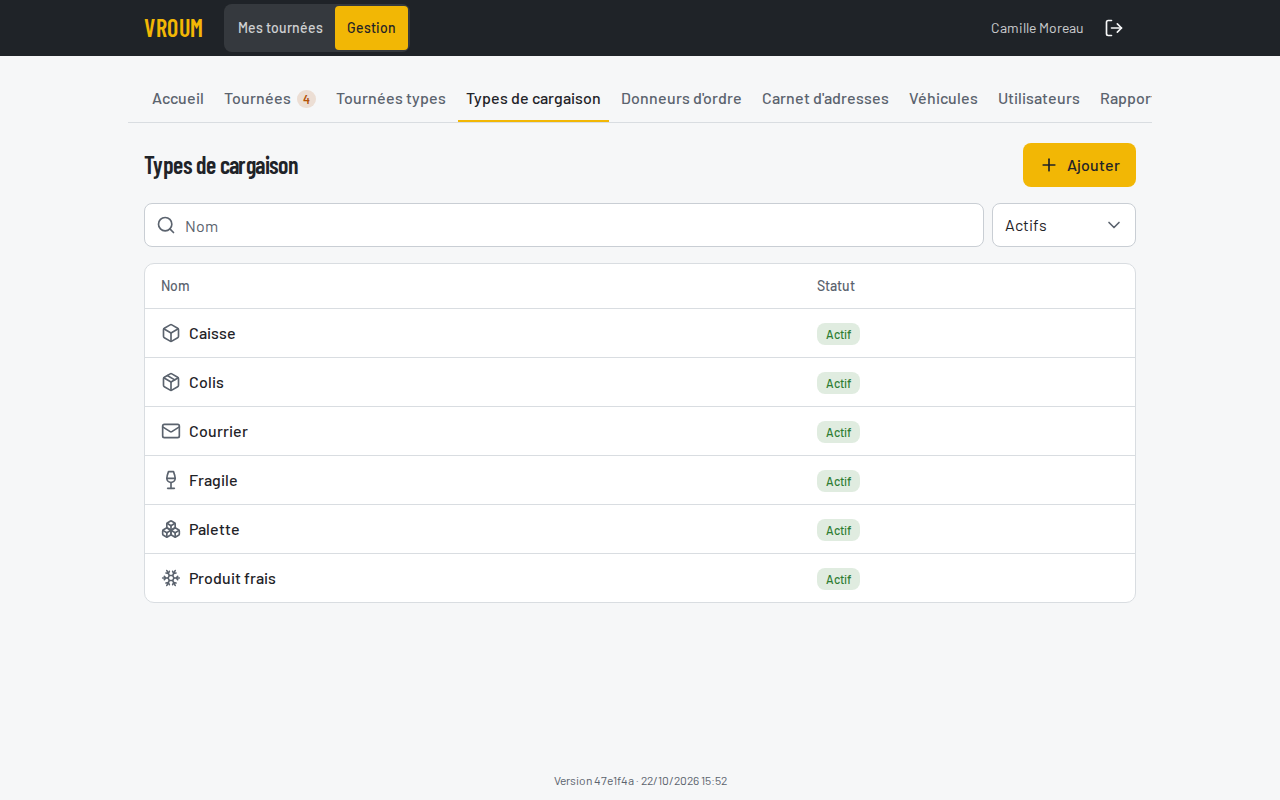
Task: Open the Produit frais row
Action: [640, 578]
